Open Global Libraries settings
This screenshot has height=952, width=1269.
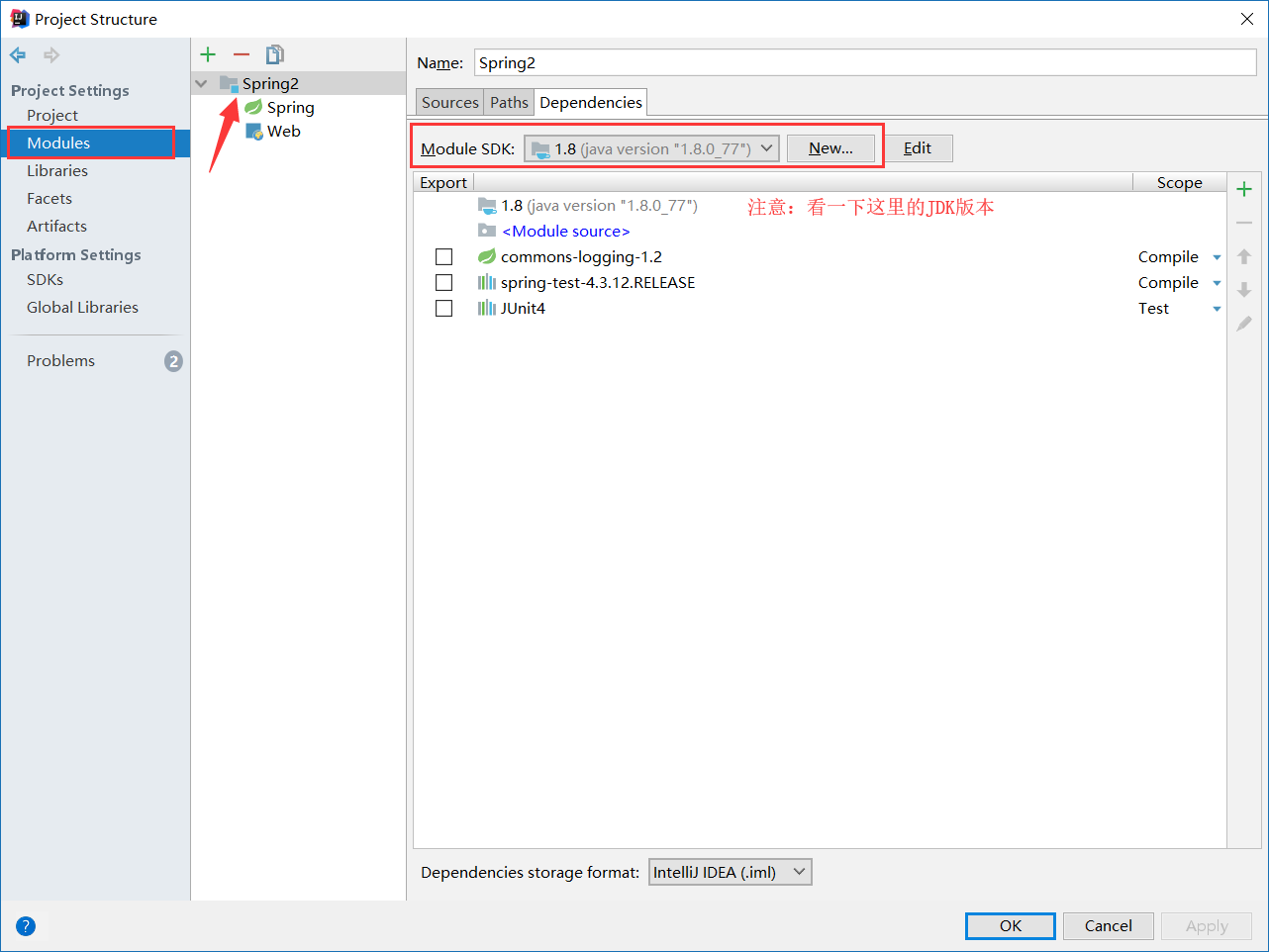click(x=82, y=307)
